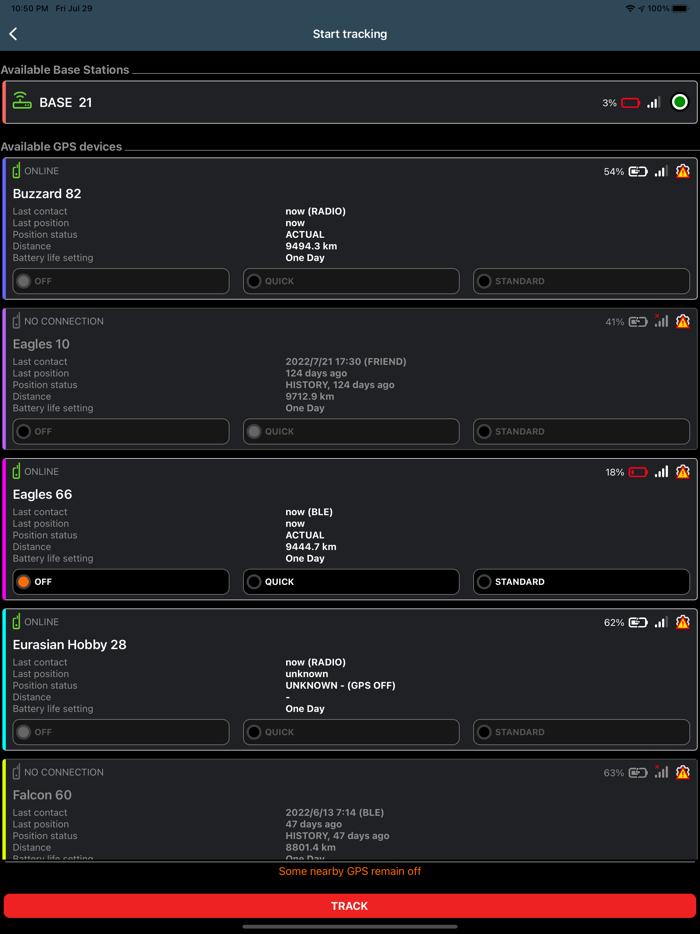The image size is (700, 934).
Task: Tap Eurasian Hobby 28 alarm warning icon
Action: coord(683,622)
